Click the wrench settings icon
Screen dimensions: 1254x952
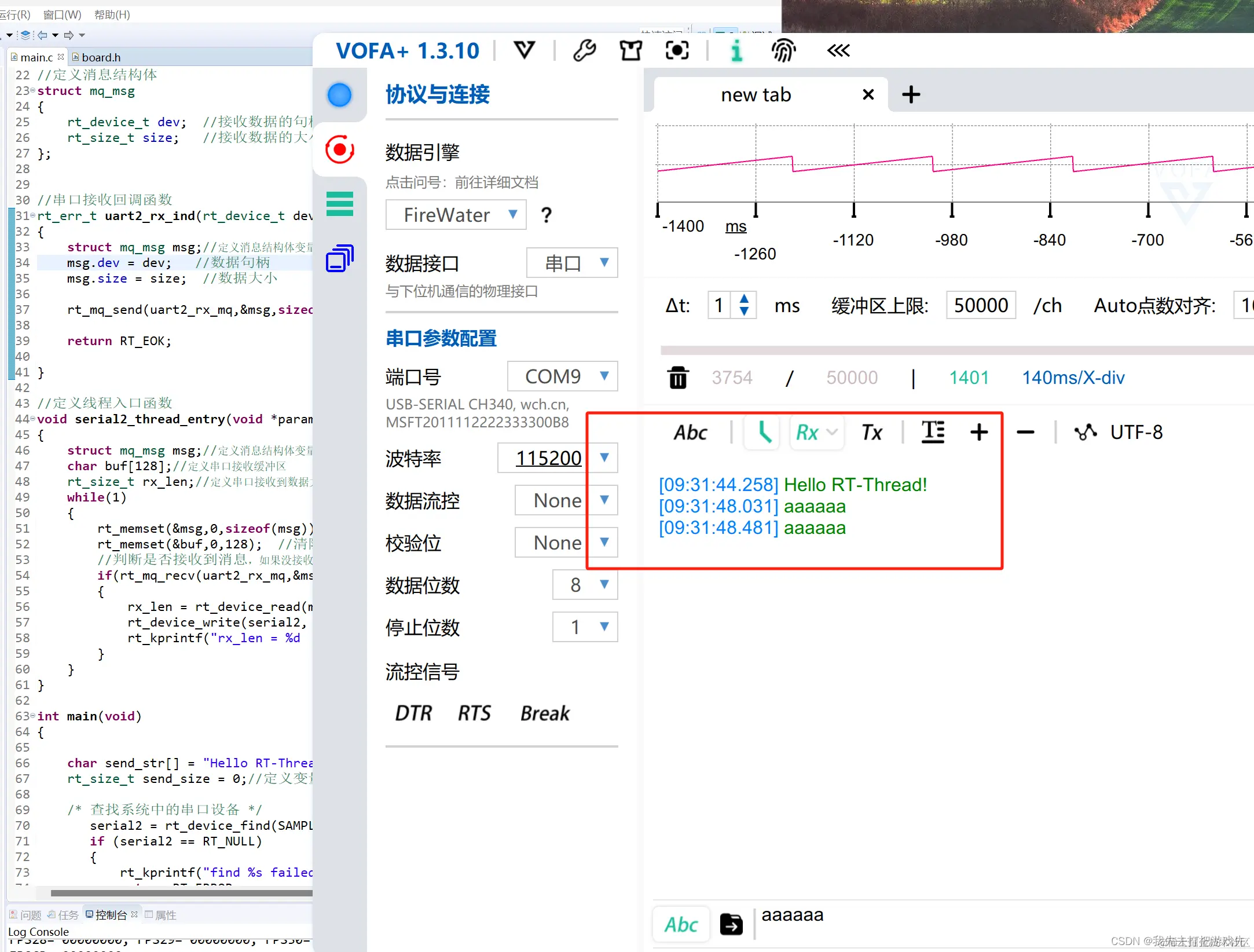click(584, 51)
